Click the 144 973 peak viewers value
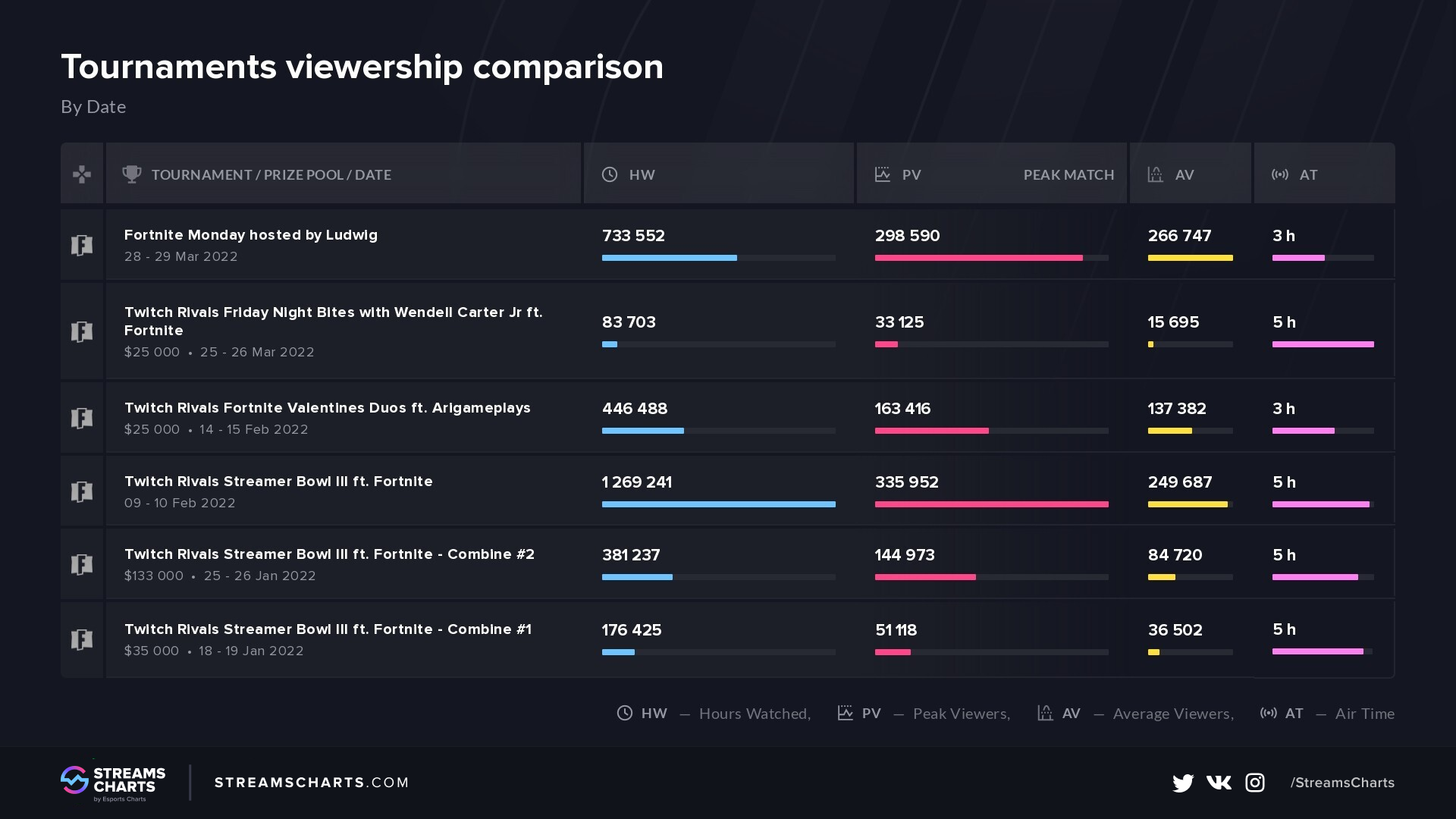The image size is (1456, 819). point(905,555)
